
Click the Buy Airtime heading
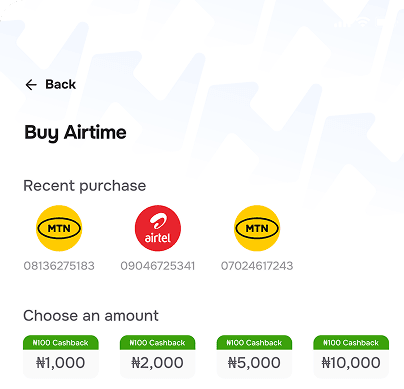coord(75,133)
